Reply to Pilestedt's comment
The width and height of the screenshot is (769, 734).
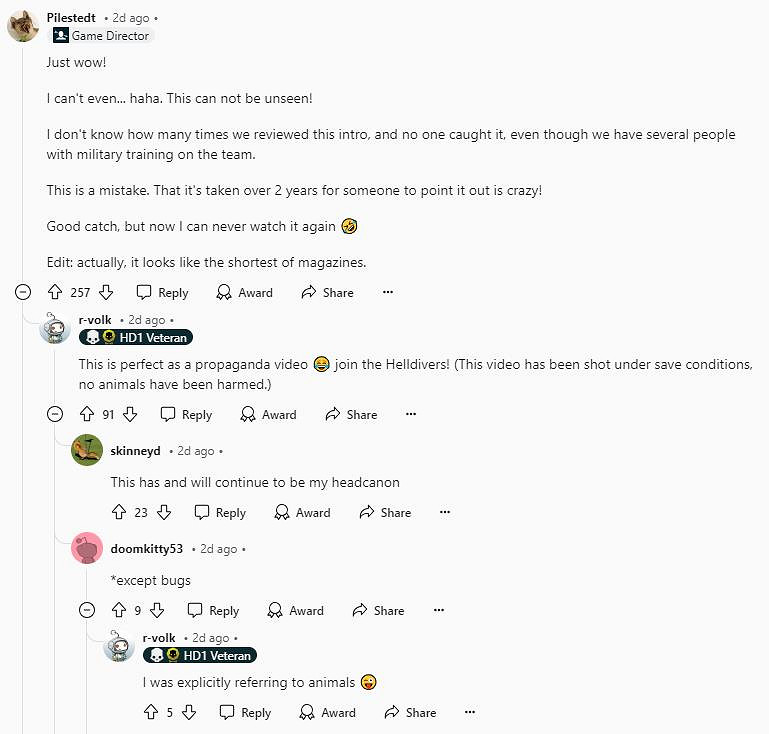tap(162, 293)
